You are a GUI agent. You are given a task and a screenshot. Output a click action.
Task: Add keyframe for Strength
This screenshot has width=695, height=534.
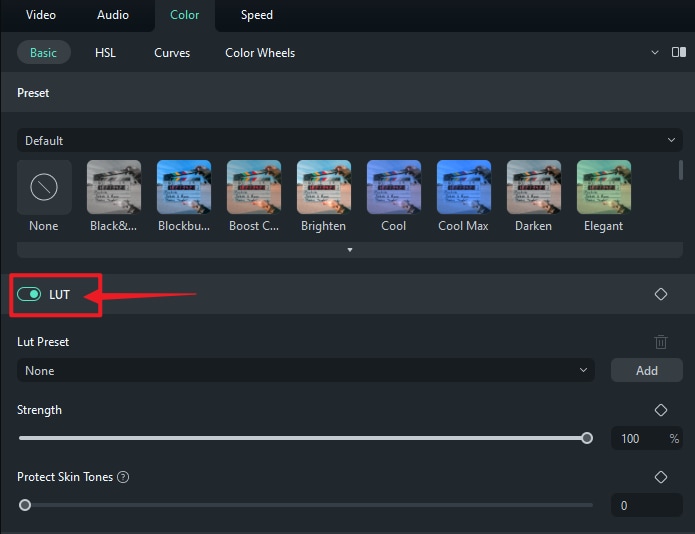point(661,410)
